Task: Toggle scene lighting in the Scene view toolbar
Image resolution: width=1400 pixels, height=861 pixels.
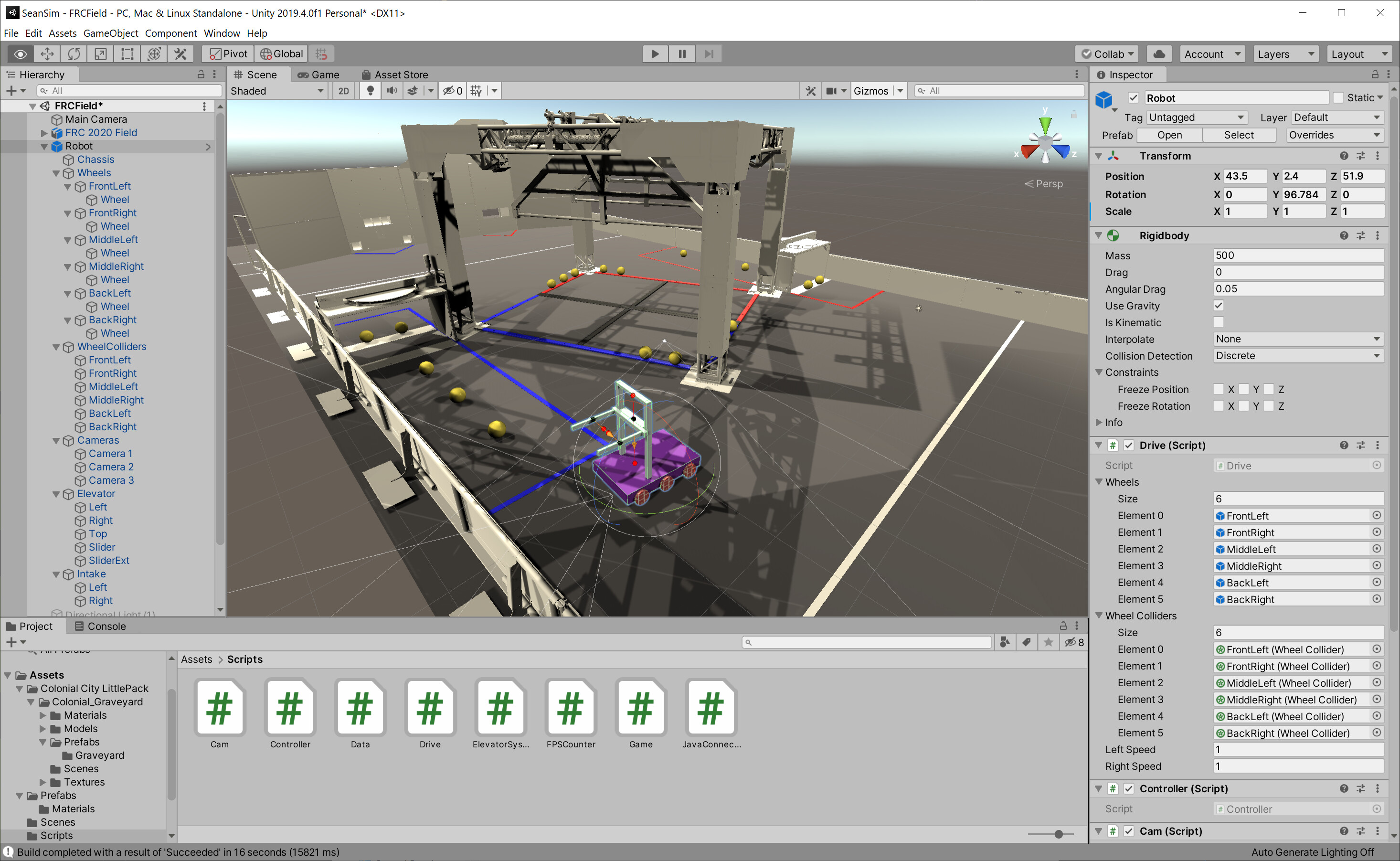Action: click(370, 90)
